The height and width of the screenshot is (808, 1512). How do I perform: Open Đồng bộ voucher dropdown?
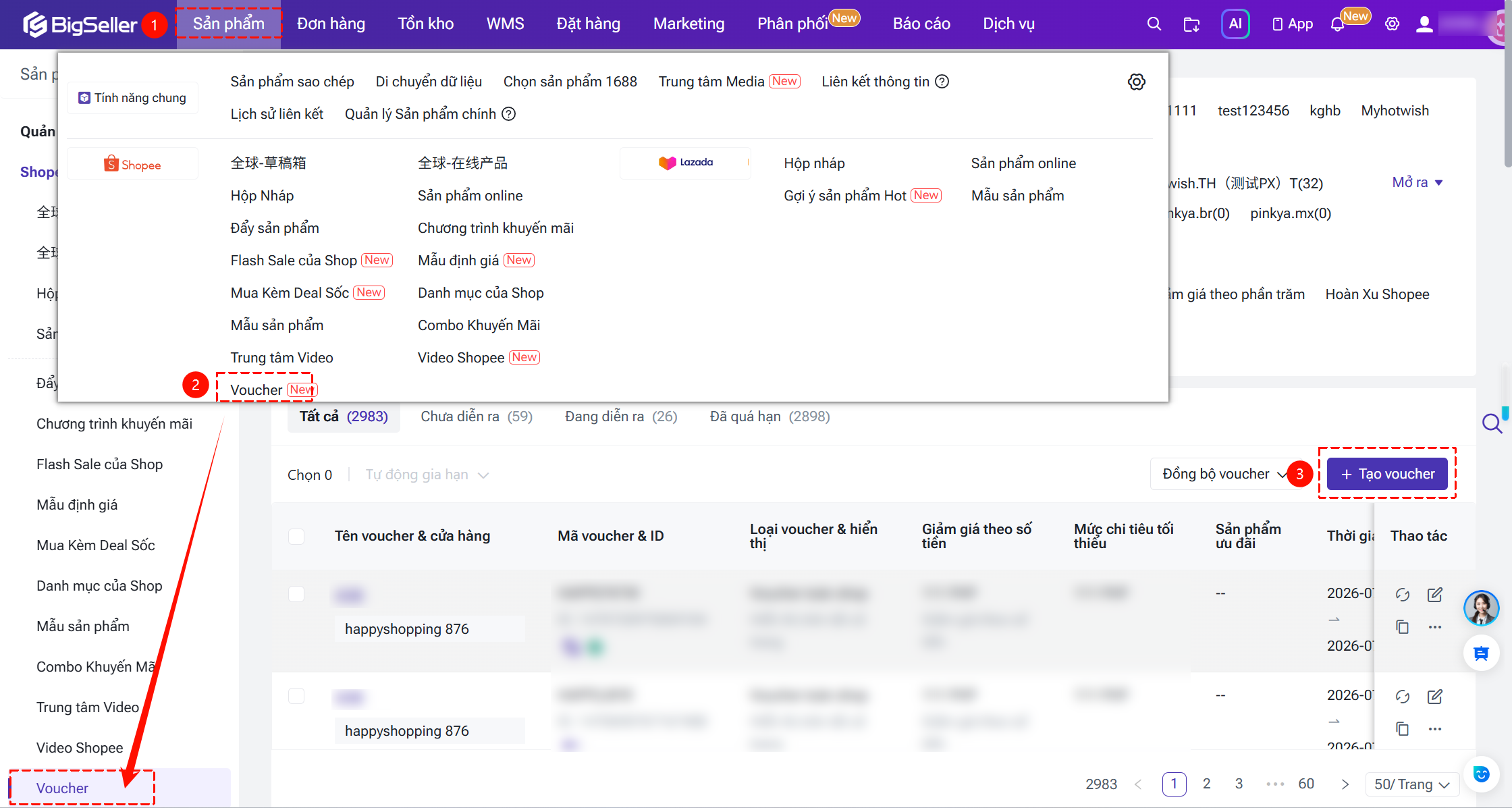(1223, 475)
